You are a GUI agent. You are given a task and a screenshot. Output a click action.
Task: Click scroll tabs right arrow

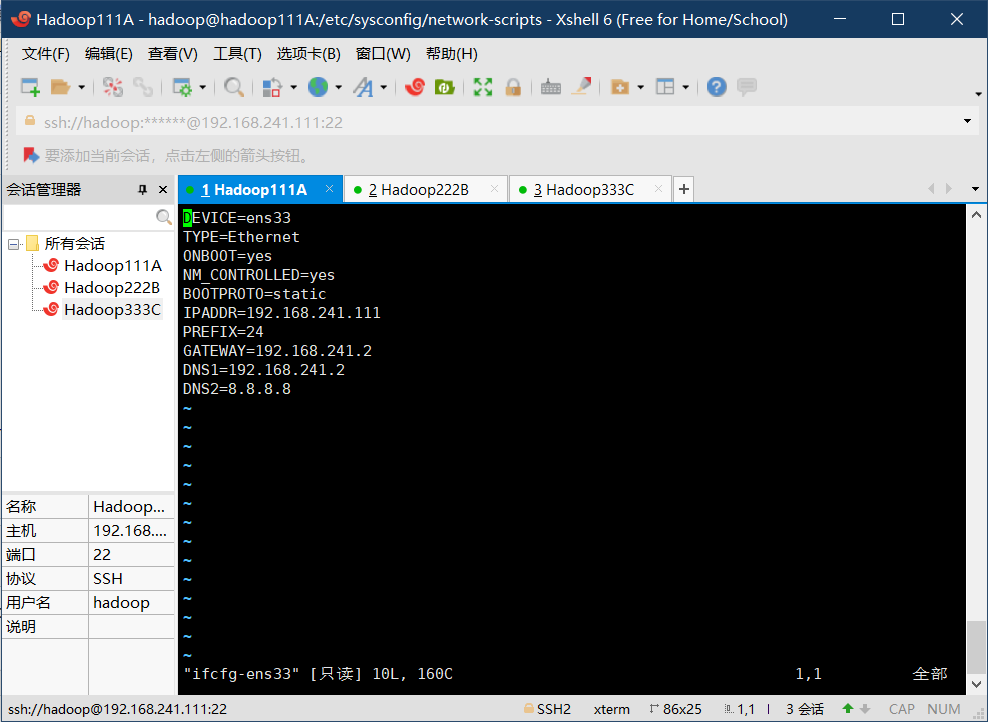(948, 189)
